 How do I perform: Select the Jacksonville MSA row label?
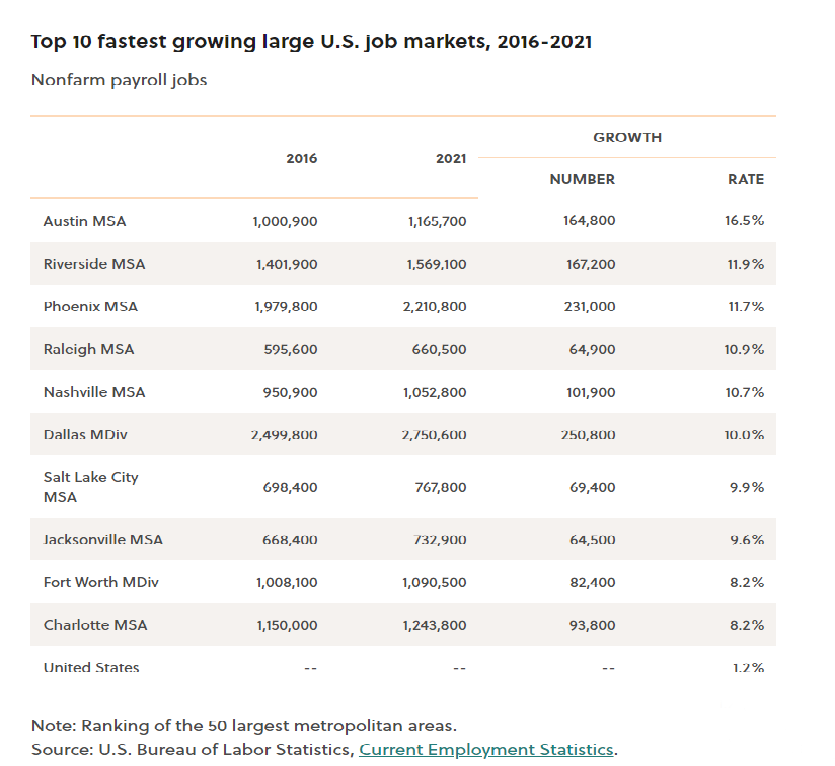tap(103, 540)
